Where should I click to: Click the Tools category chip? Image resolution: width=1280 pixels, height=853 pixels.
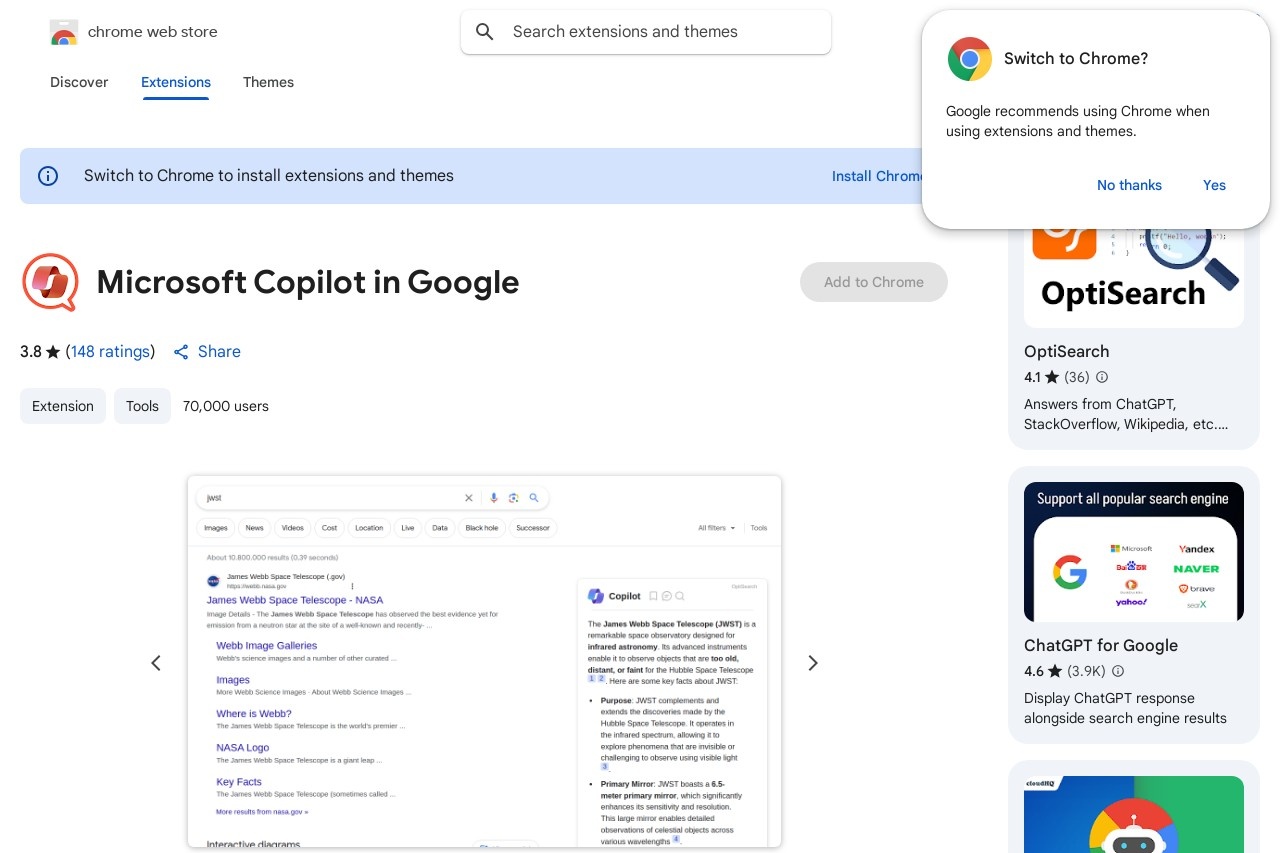142,406
